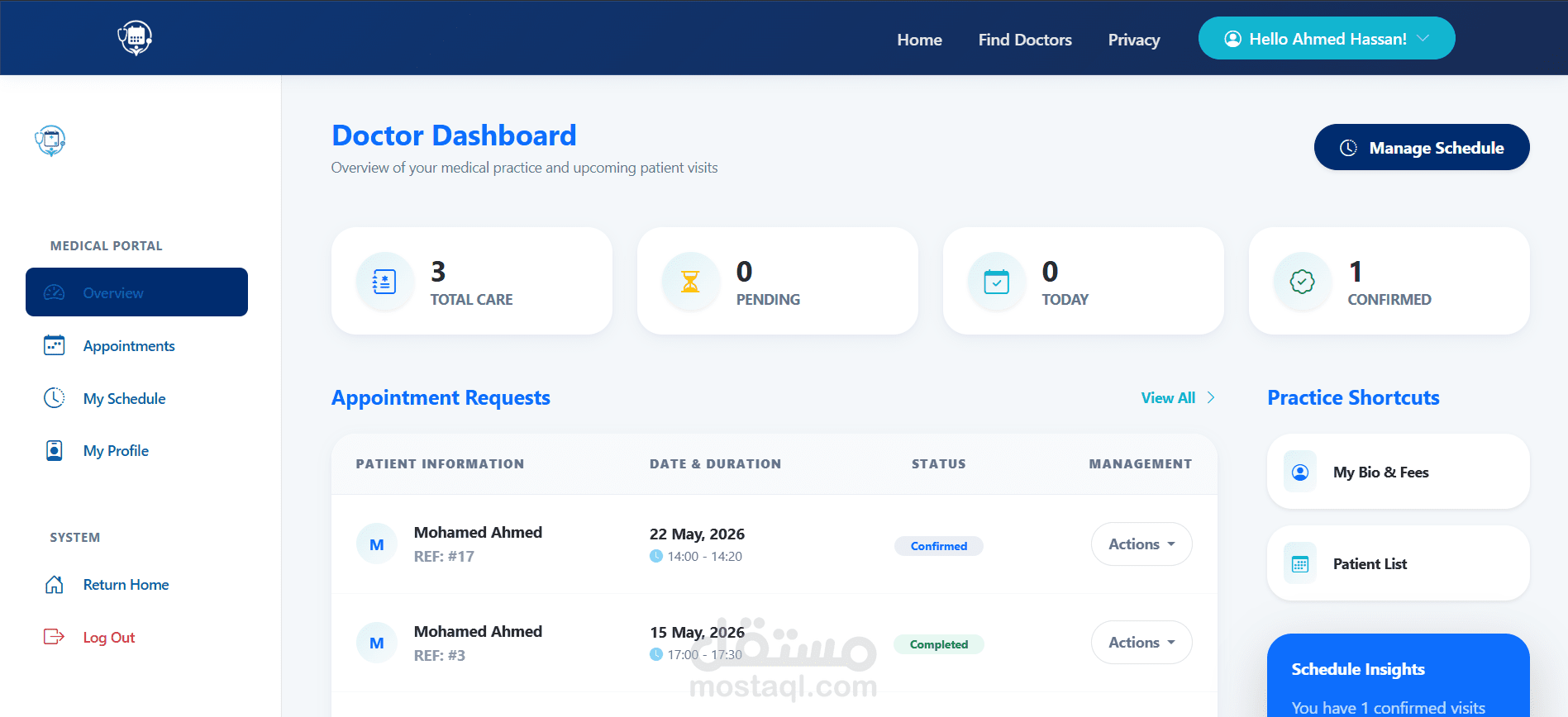Screen dimensions: 1568x717
Task: Open Find Doctors in top navigation
Action: click(1025, 40)
